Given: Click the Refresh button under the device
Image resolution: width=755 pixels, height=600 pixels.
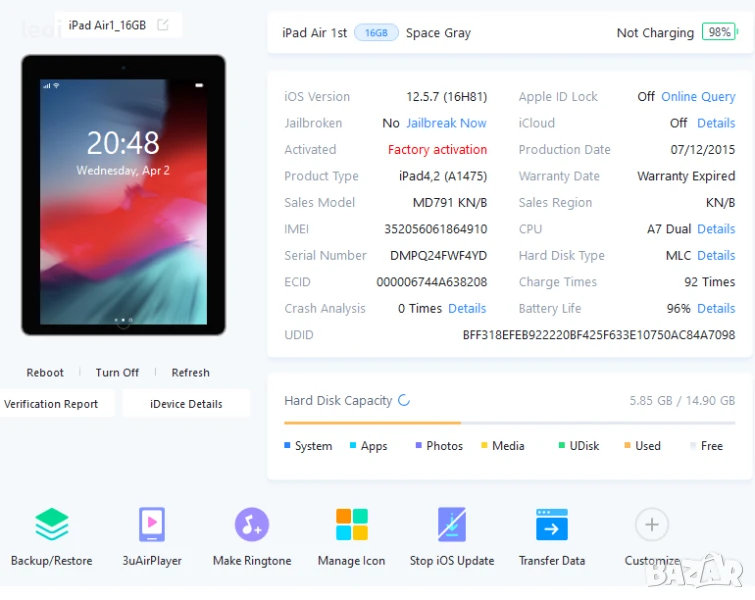Looking at the screenshot, I should (x=190, y=373).
